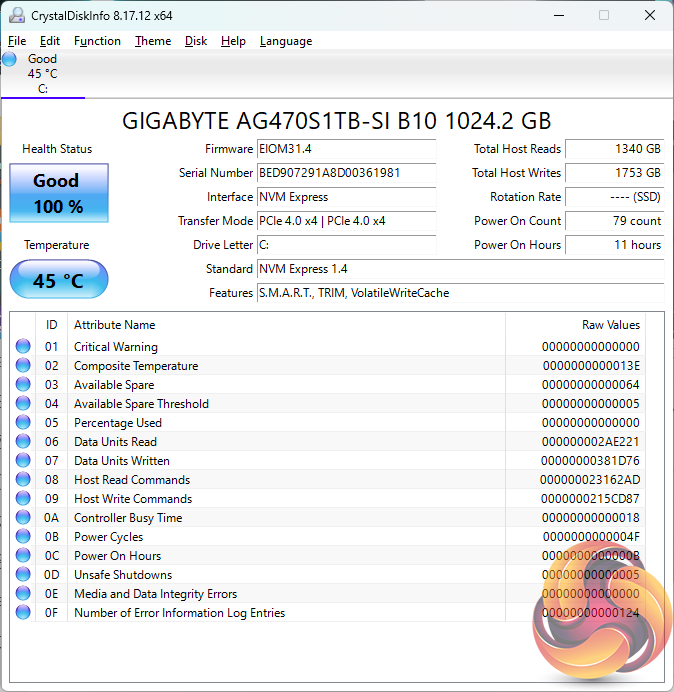The width and height of the screenshot is (674, 692).
Task: Open the Disk menu
Action: [196, 41]
